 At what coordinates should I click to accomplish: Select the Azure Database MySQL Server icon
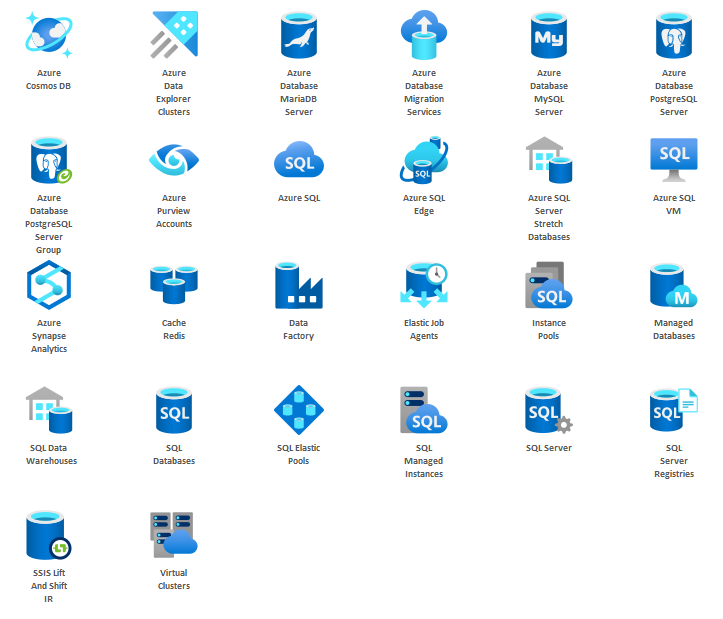[549, 36]
